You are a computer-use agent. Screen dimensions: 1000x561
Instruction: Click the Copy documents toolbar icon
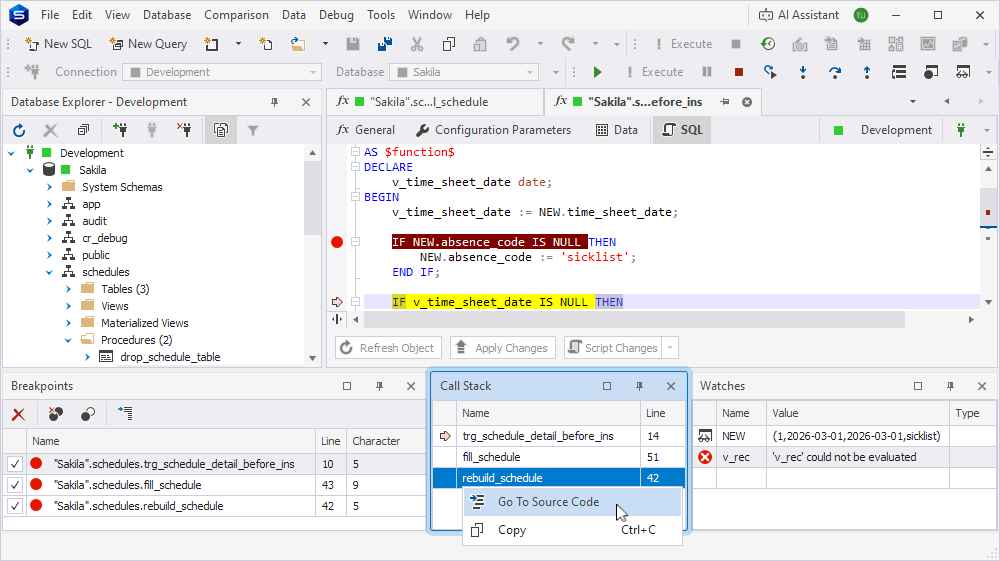449,44
